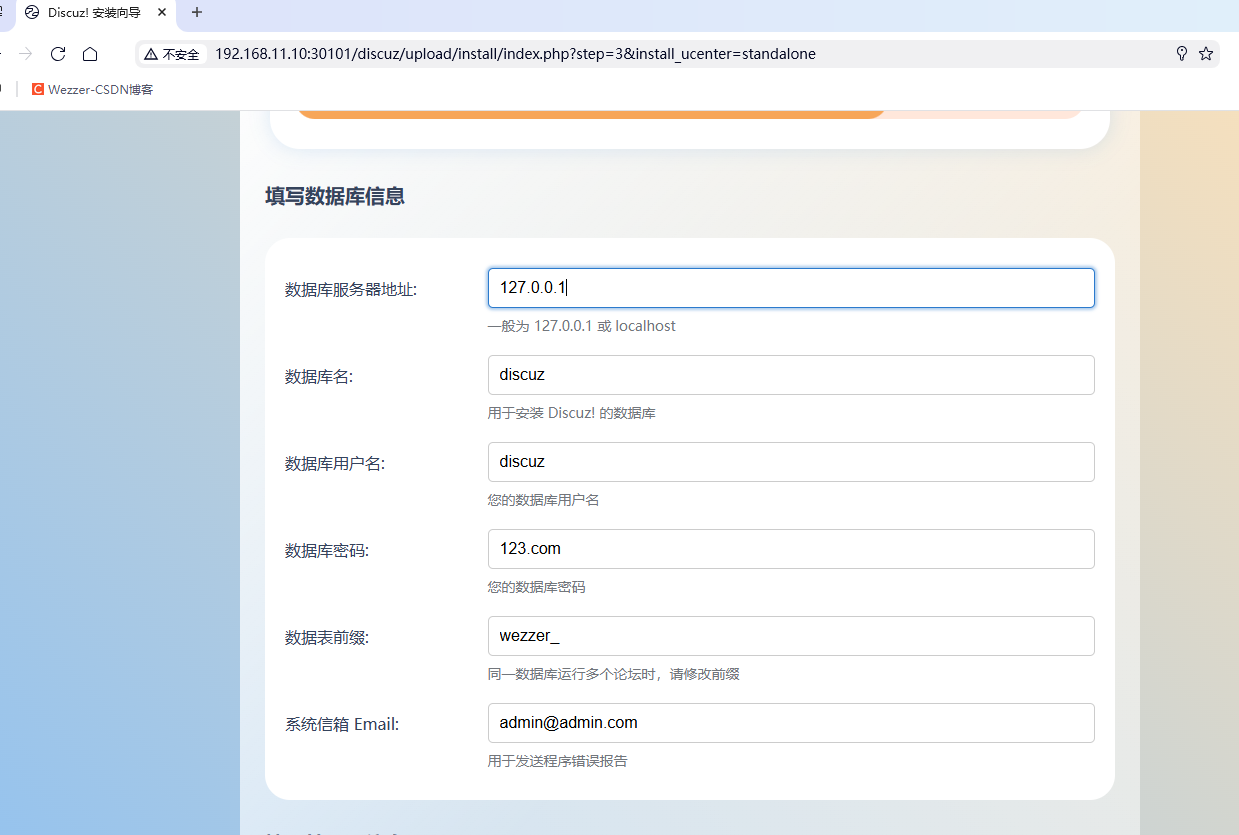Viewport: 1239px width, 835px height.
Task: Bookmark this page with the star icon
Action: (1206, 54)
